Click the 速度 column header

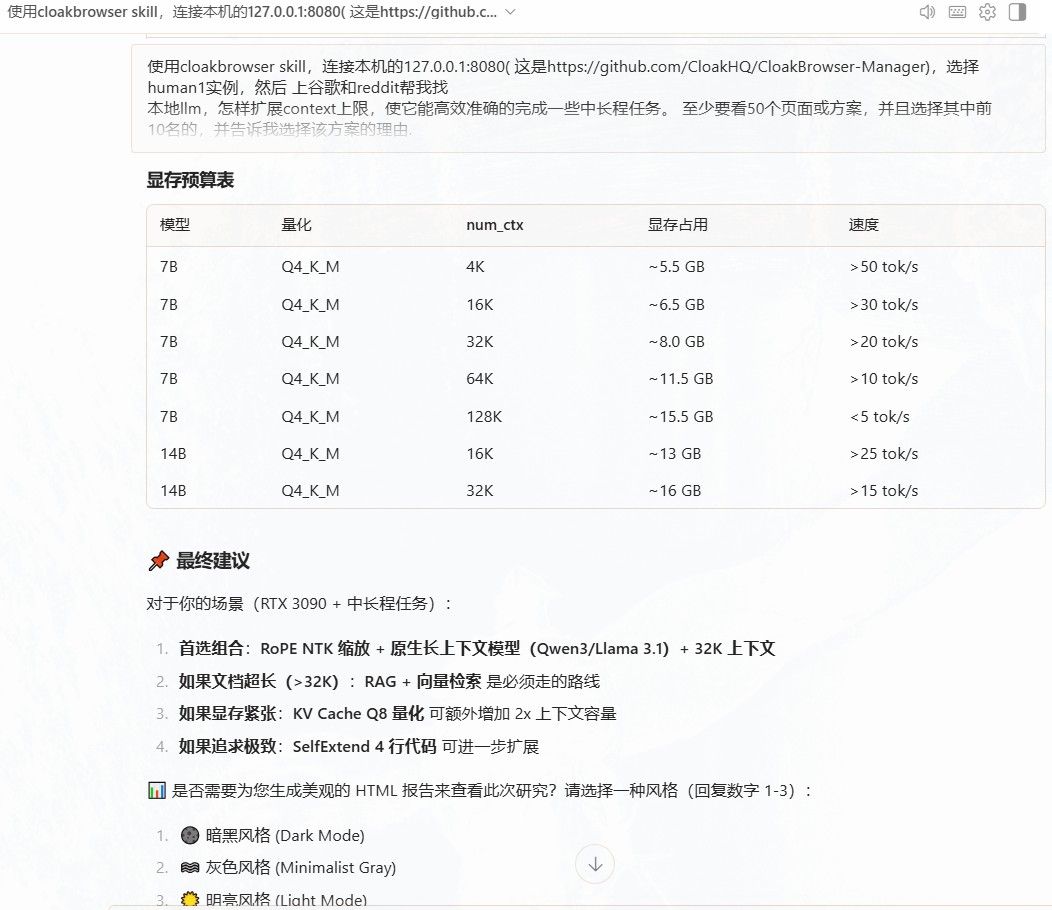click(x=863, y=225)
